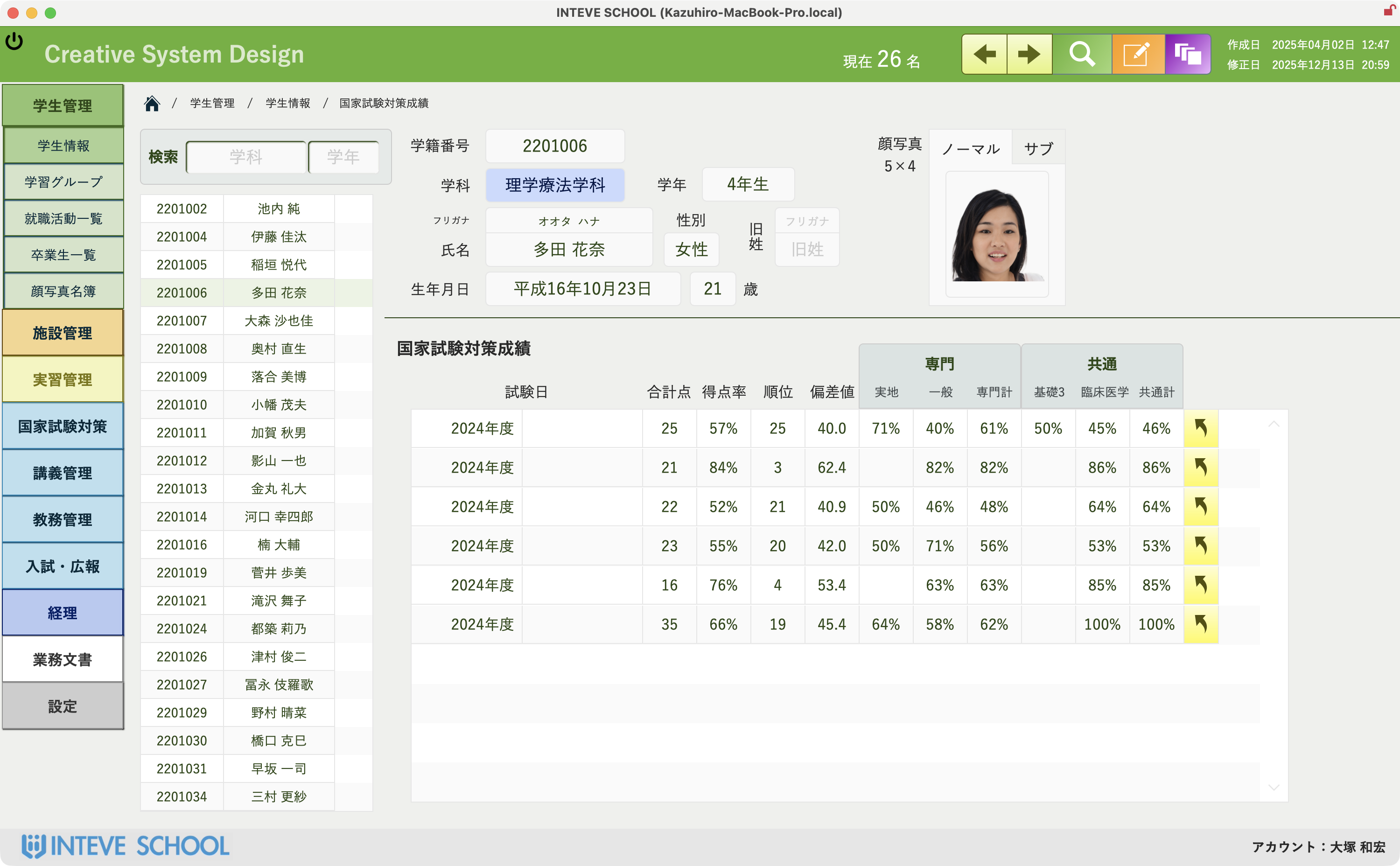Click the power icon at top left

15,41
